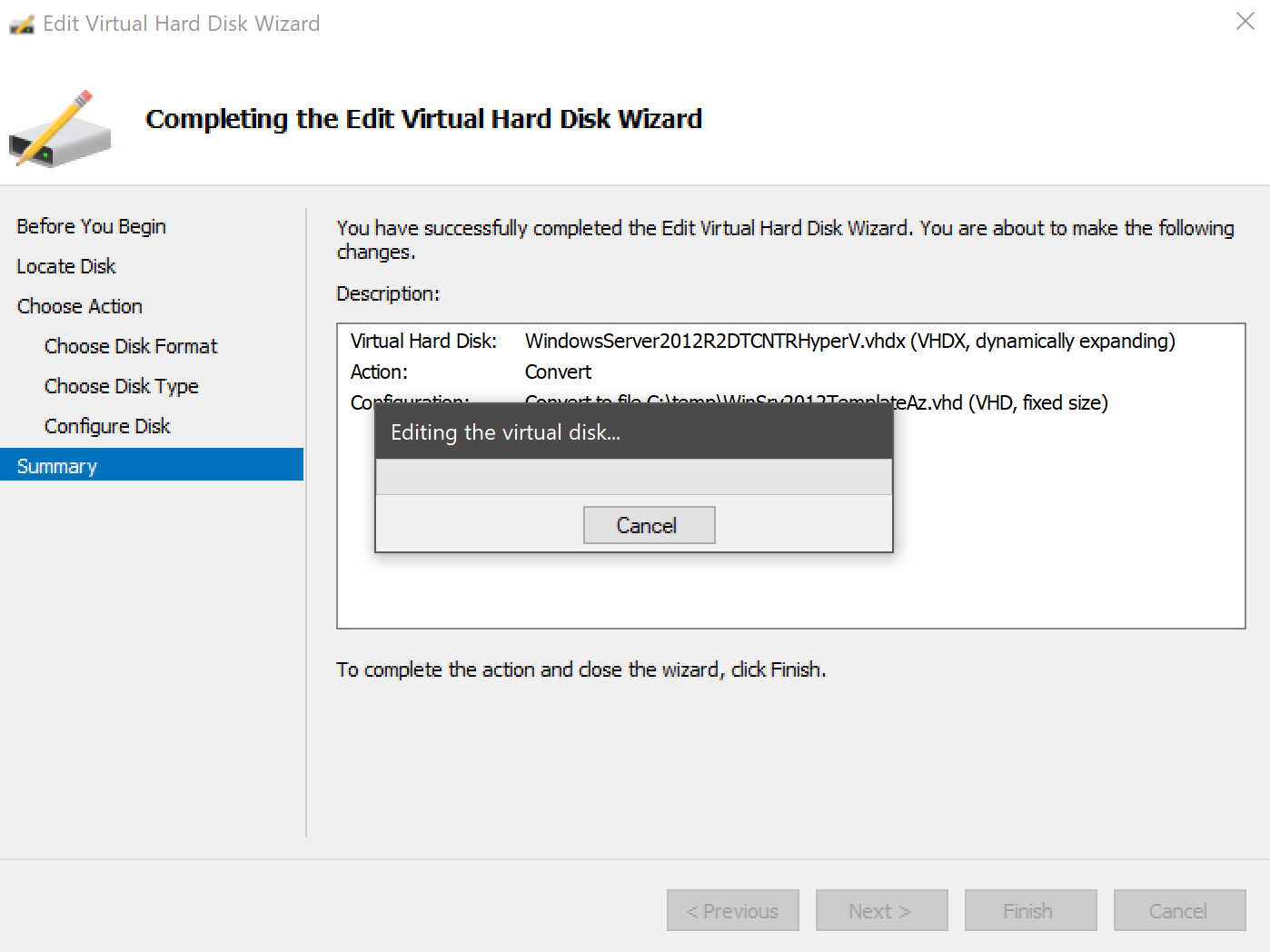Click the Next button
1270x952 pixels.
pyautogui.click(x=881, y=910)
